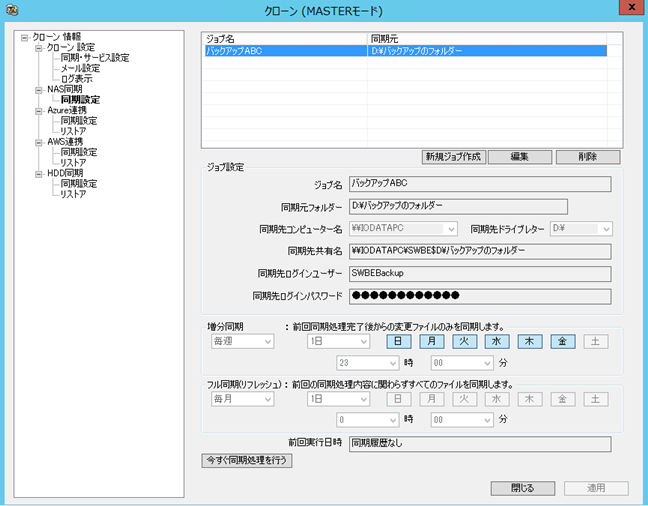The height and width of the screenshot is (506, 648).
Task: Open 同期・サービス設定 in the tree
Action: coord(94,58)
